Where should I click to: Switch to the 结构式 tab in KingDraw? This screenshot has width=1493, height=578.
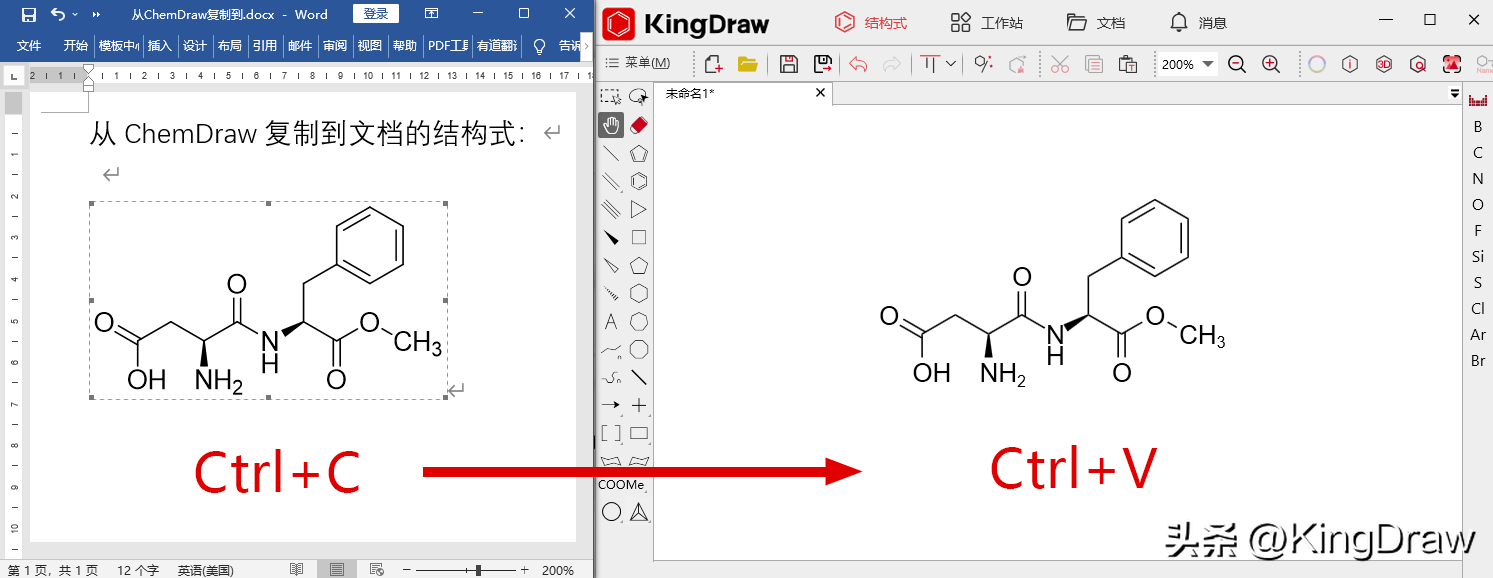point(871,22)
